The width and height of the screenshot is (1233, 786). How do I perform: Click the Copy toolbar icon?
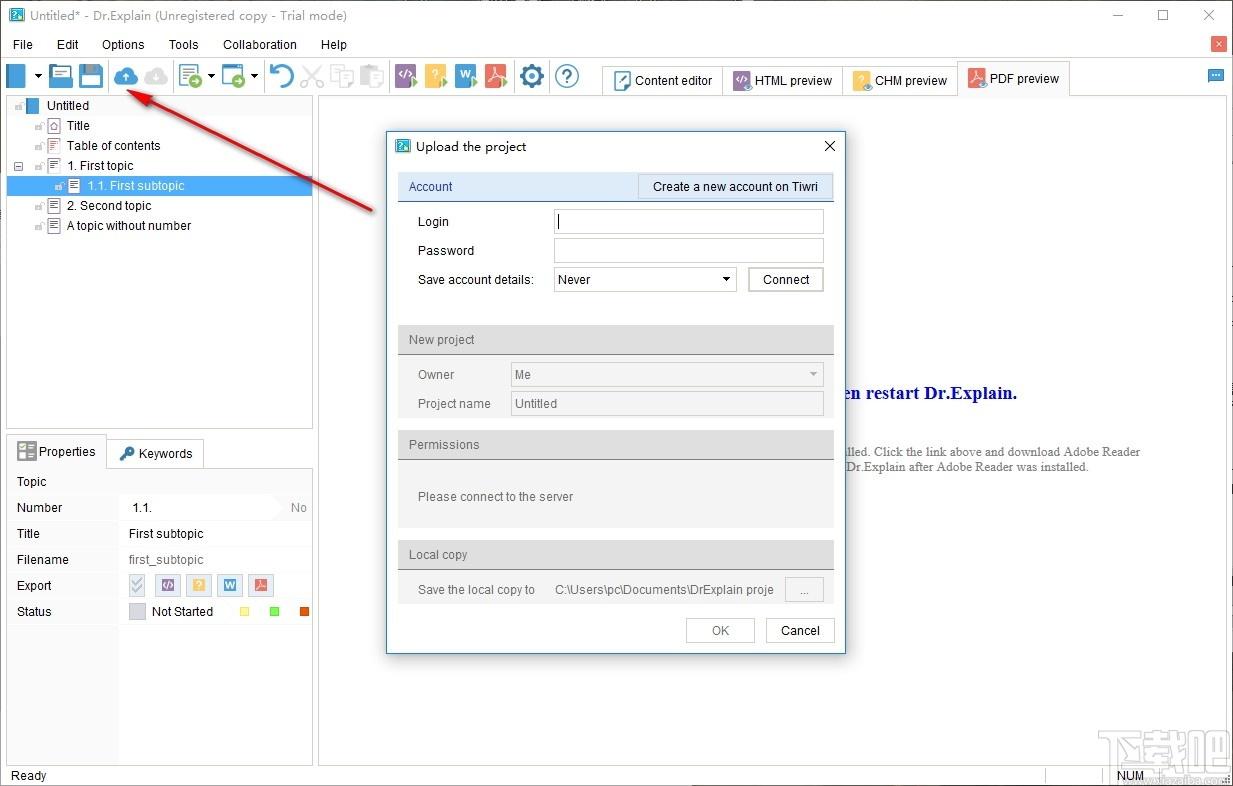(x=342, y=76)
